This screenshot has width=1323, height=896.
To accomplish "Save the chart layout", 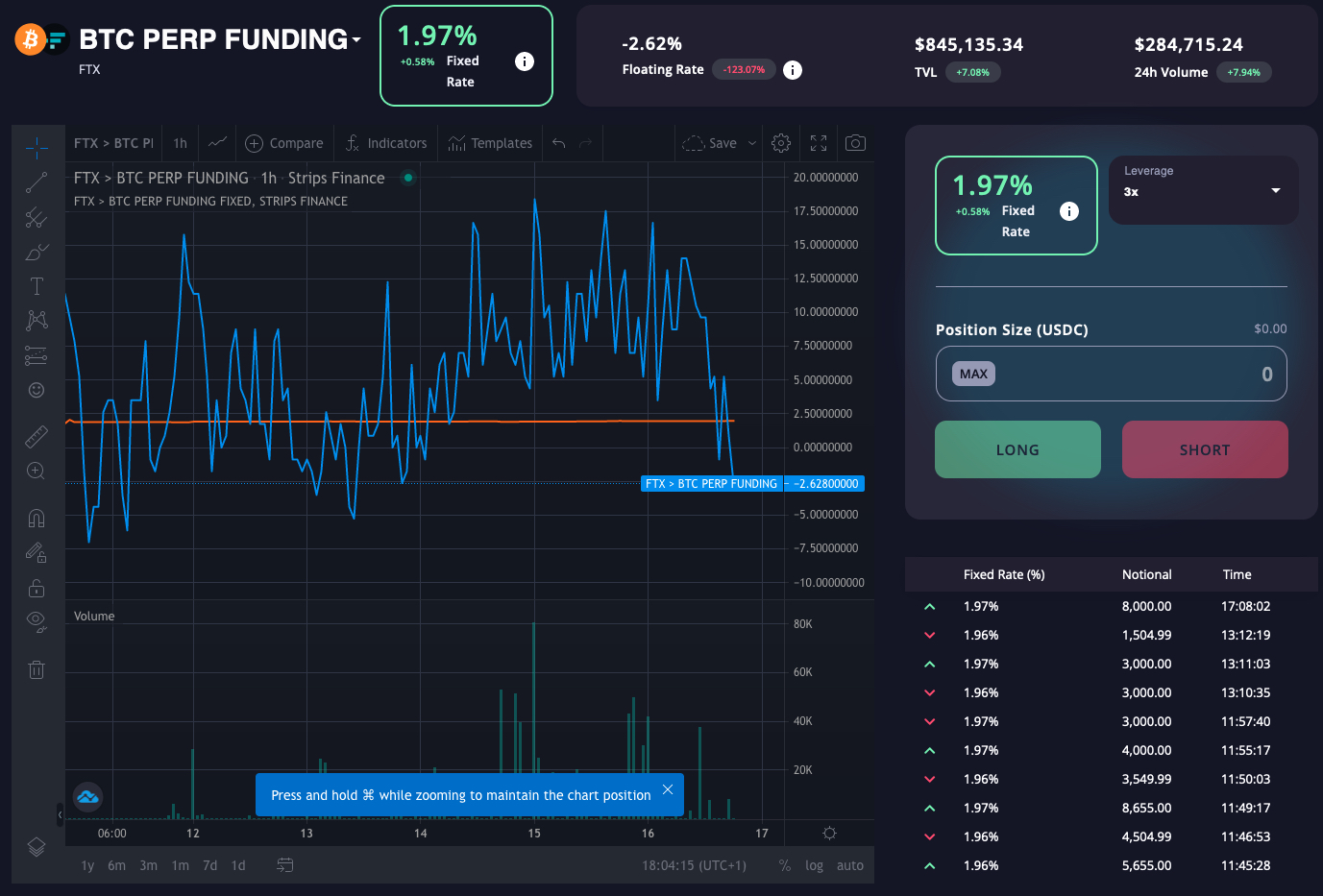I will coord(710,143).
